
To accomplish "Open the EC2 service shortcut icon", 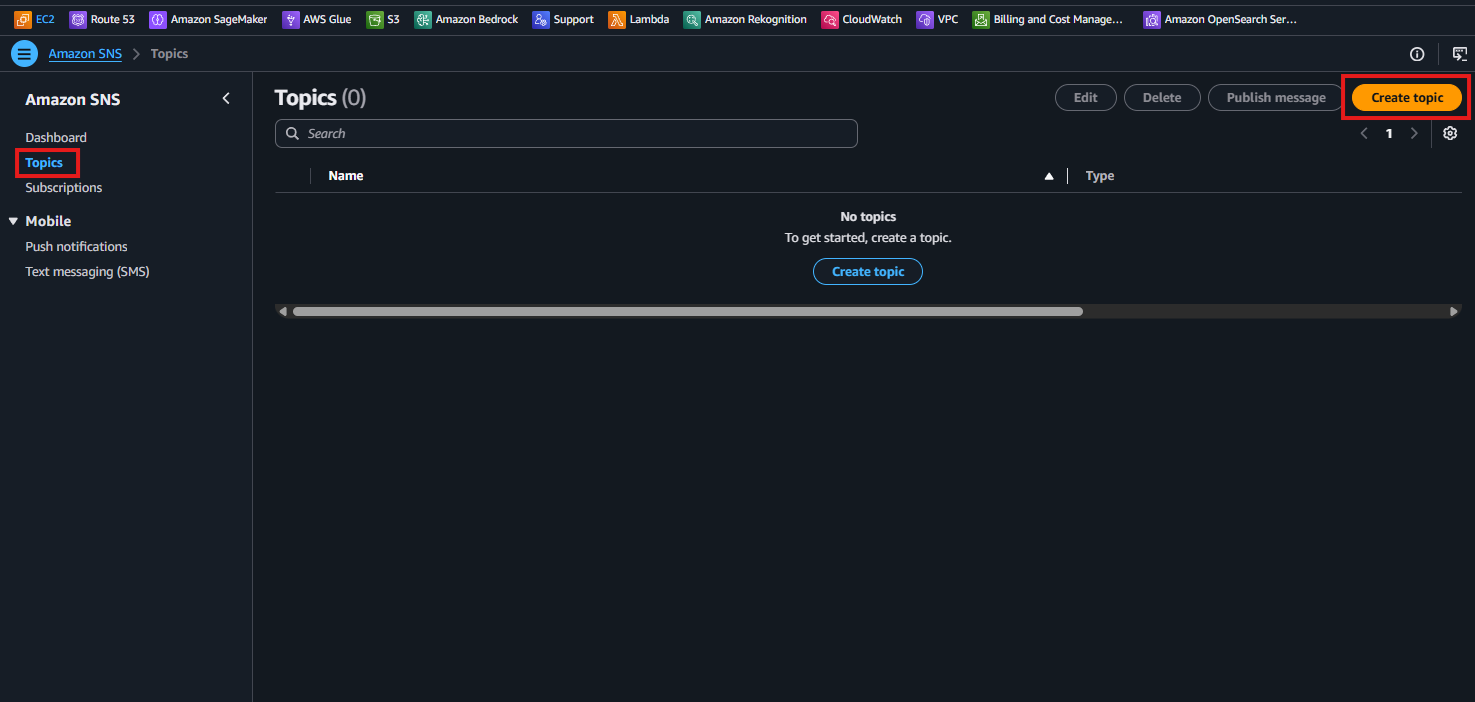I will pos(22,19).
